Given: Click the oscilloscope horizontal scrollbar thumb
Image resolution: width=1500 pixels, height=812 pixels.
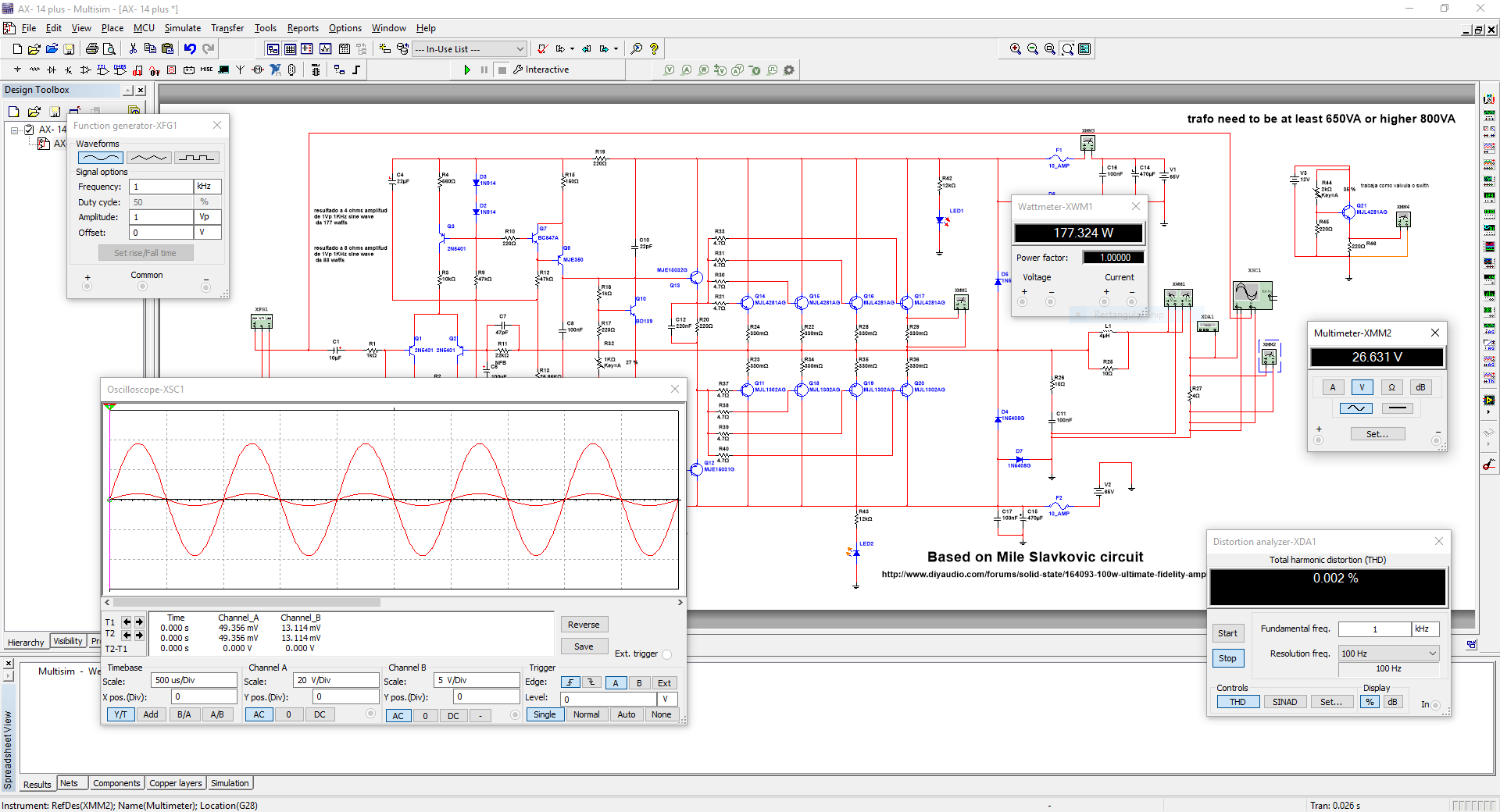Looking at the screenshot, I should 246,603.
